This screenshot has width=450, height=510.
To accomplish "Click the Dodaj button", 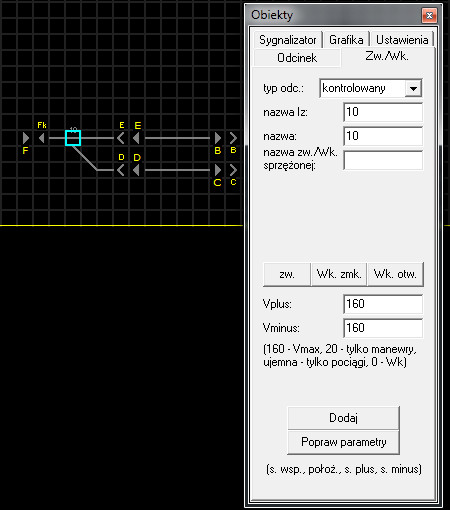I will [x=343, y=418].
